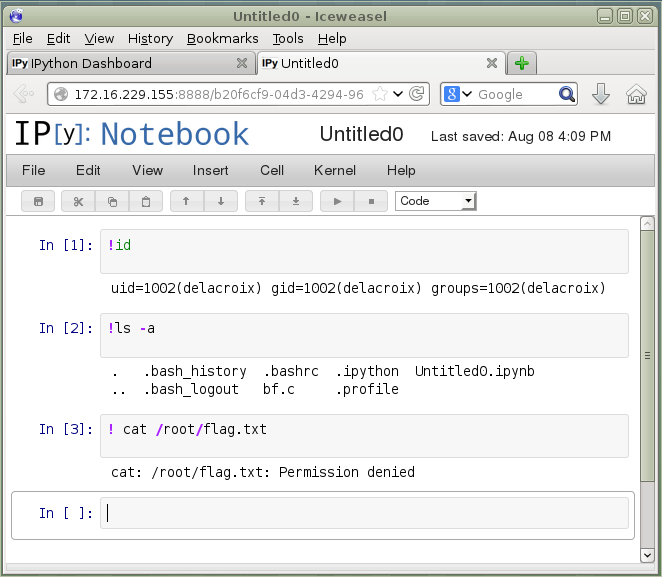662x577 pixels.
Task: Click the 'uid=1002(delacroix)' output text
Action: pos(186,288)
